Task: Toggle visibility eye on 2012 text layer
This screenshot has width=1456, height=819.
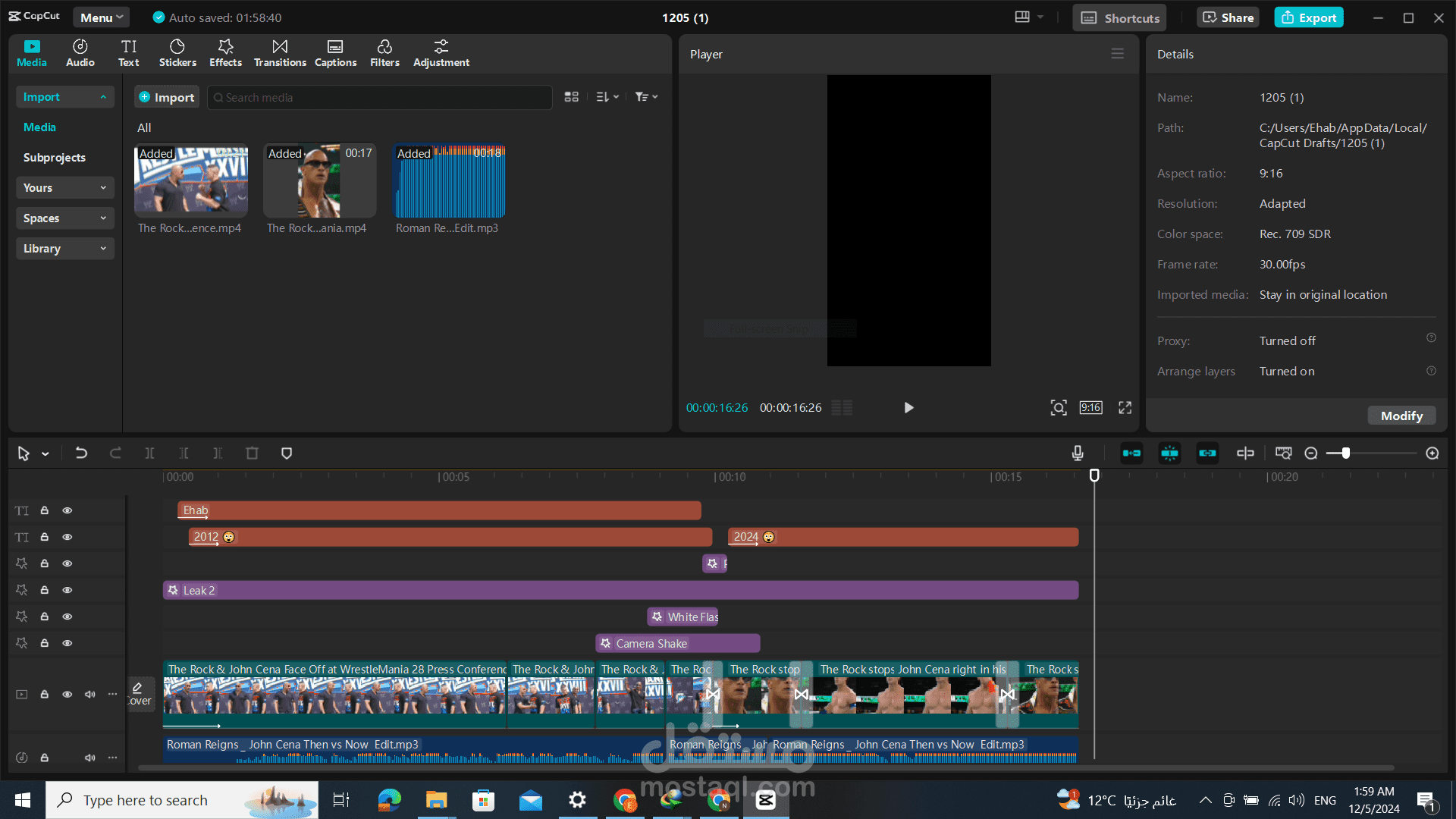Action: pyautogui.click(x=66, y=537)
